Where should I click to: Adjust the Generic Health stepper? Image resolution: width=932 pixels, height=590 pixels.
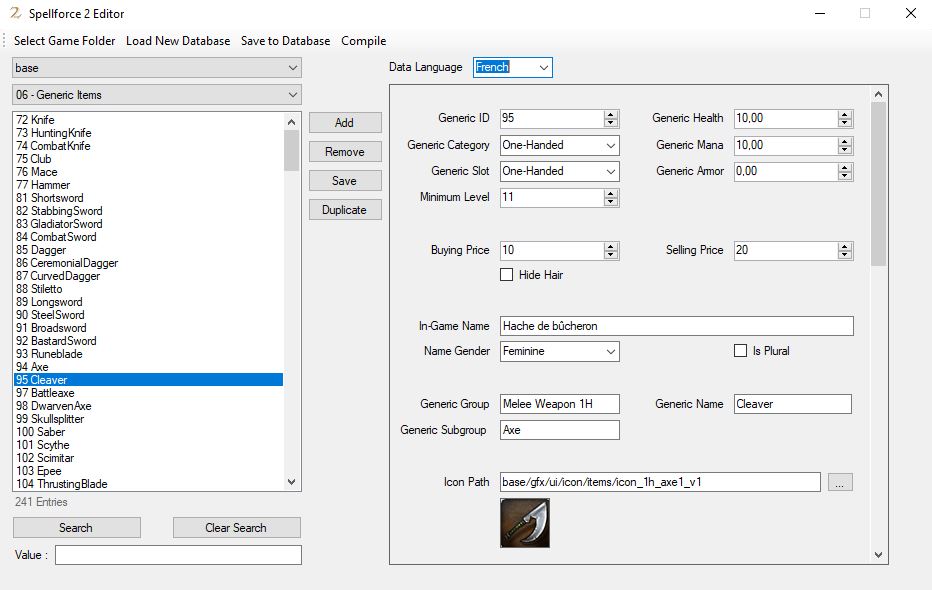845,119
